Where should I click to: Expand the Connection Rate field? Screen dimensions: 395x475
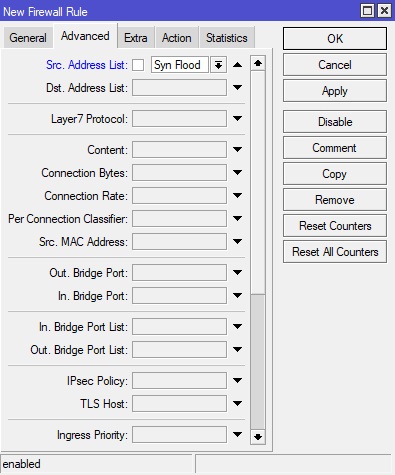(x=237, y=195)
